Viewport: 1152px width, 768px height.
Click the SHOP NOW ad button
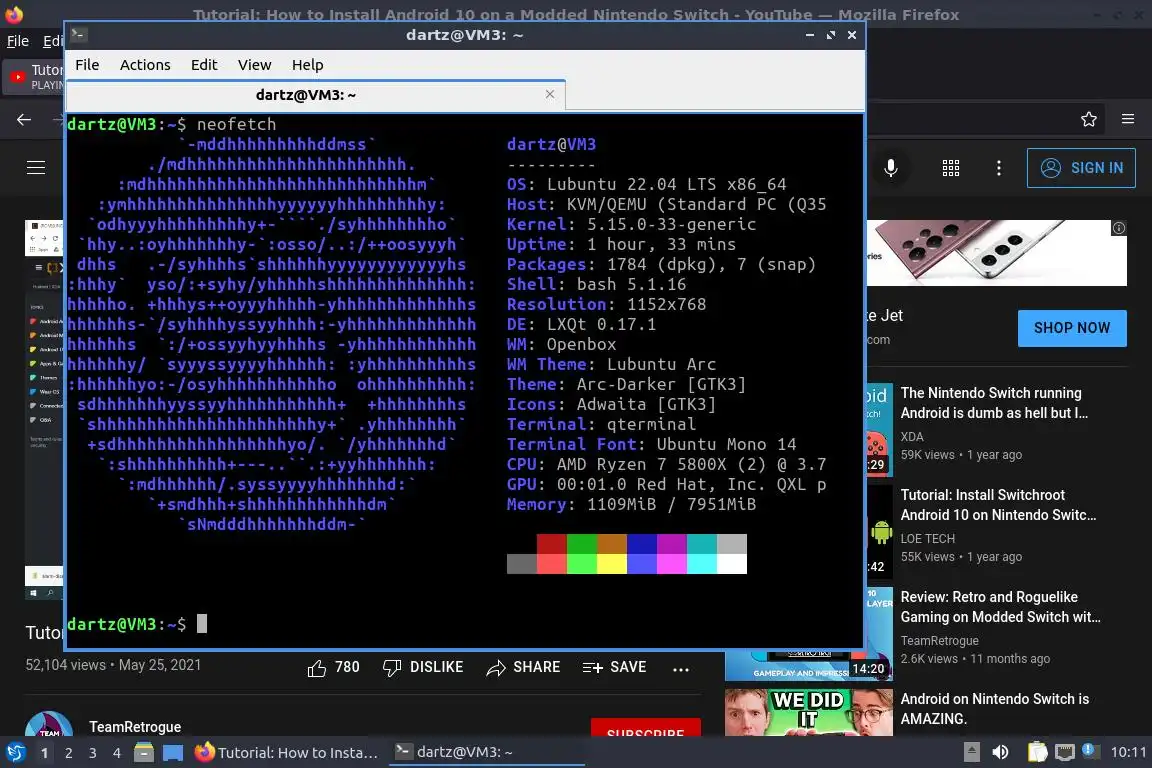(1072, 328)
